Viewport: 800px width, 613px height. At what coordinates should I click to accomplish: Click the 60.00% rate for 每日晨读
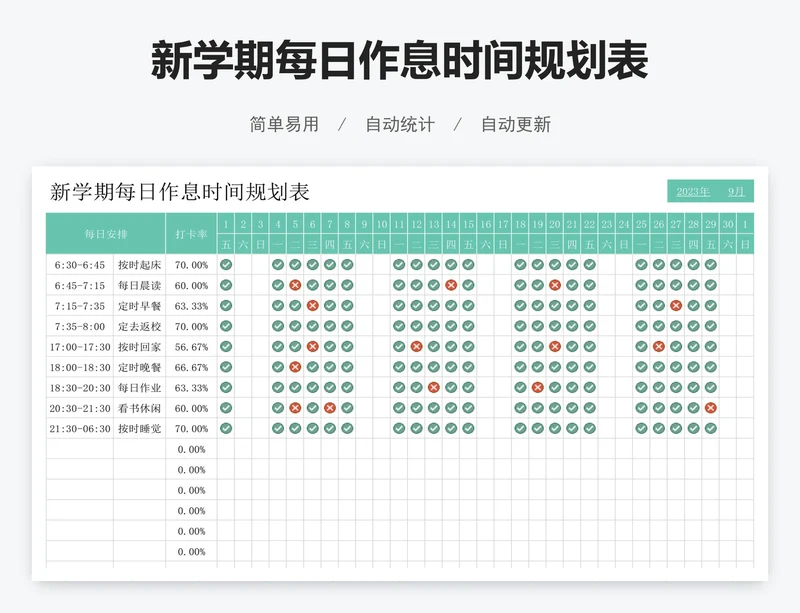point(191,285)
